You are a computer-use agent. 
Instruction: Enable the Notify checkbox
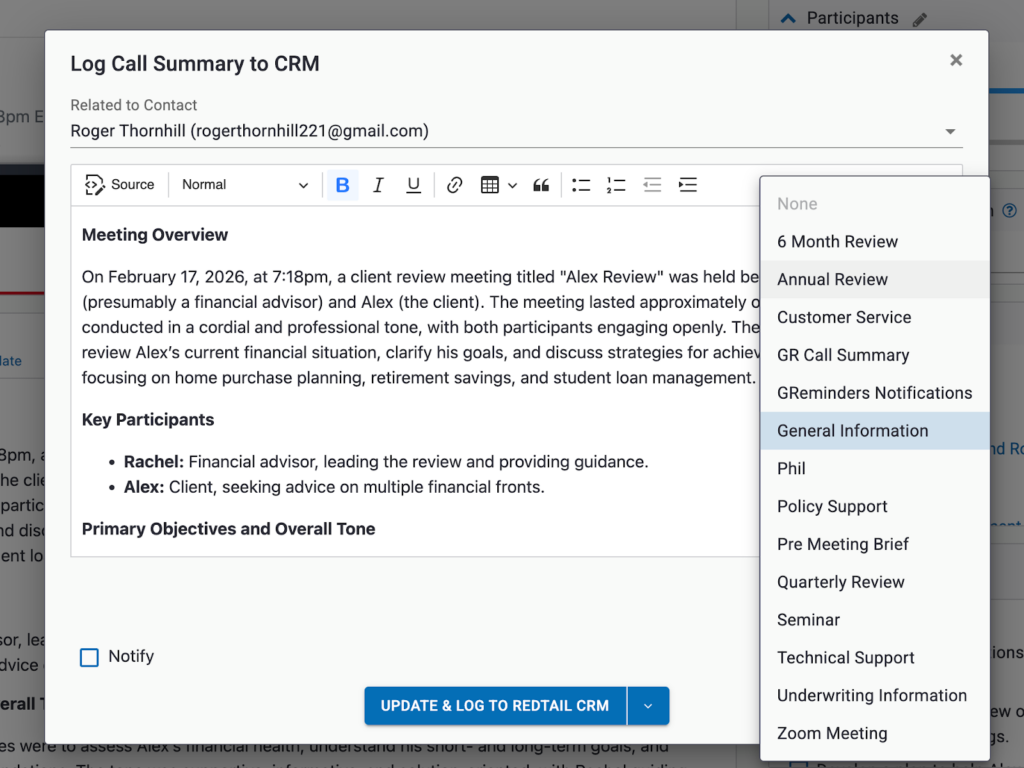tap(90, 657)
